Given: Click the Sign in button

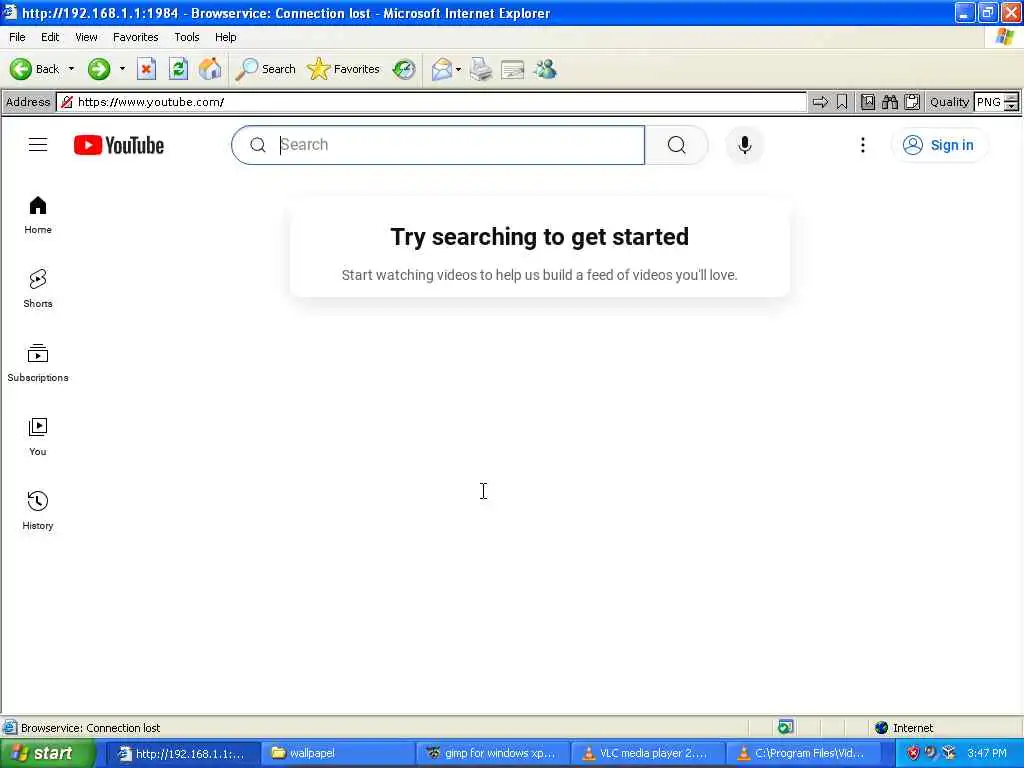Looking at the screenshot, I should click(x=938, y=145).
